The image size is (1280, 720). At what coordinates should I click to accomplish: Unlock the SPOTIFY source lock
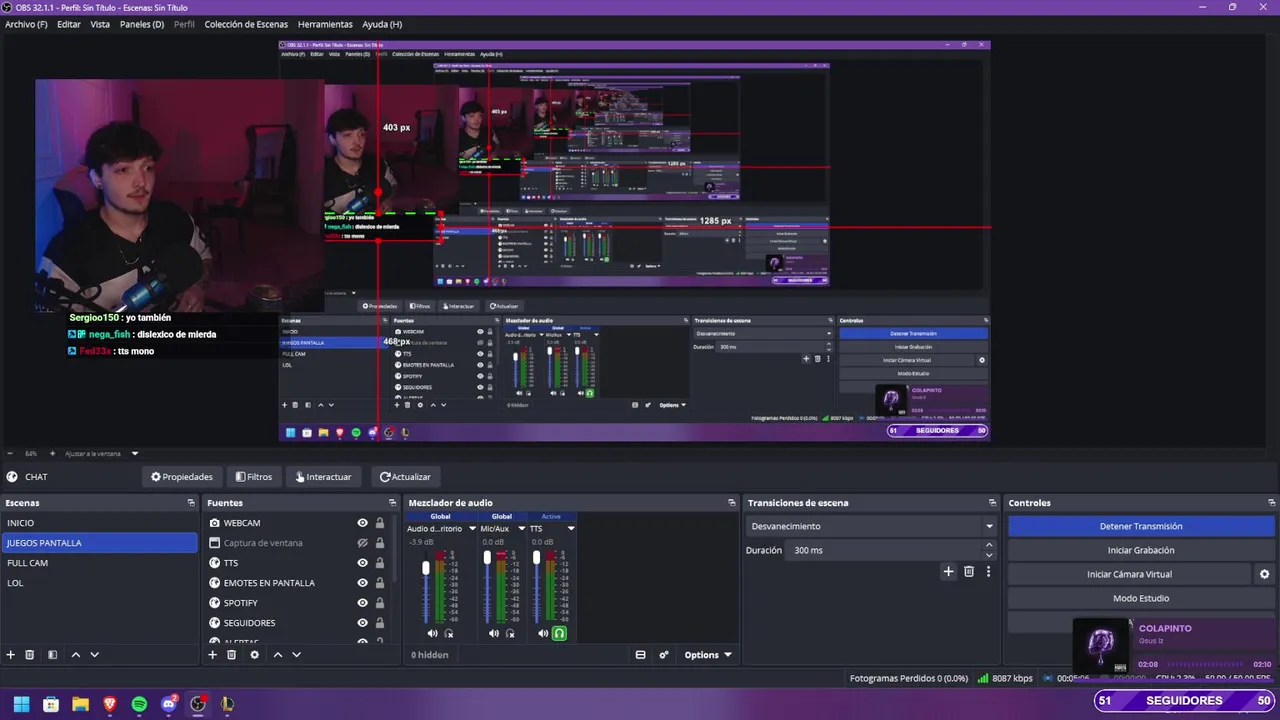(x=380, y=603)
